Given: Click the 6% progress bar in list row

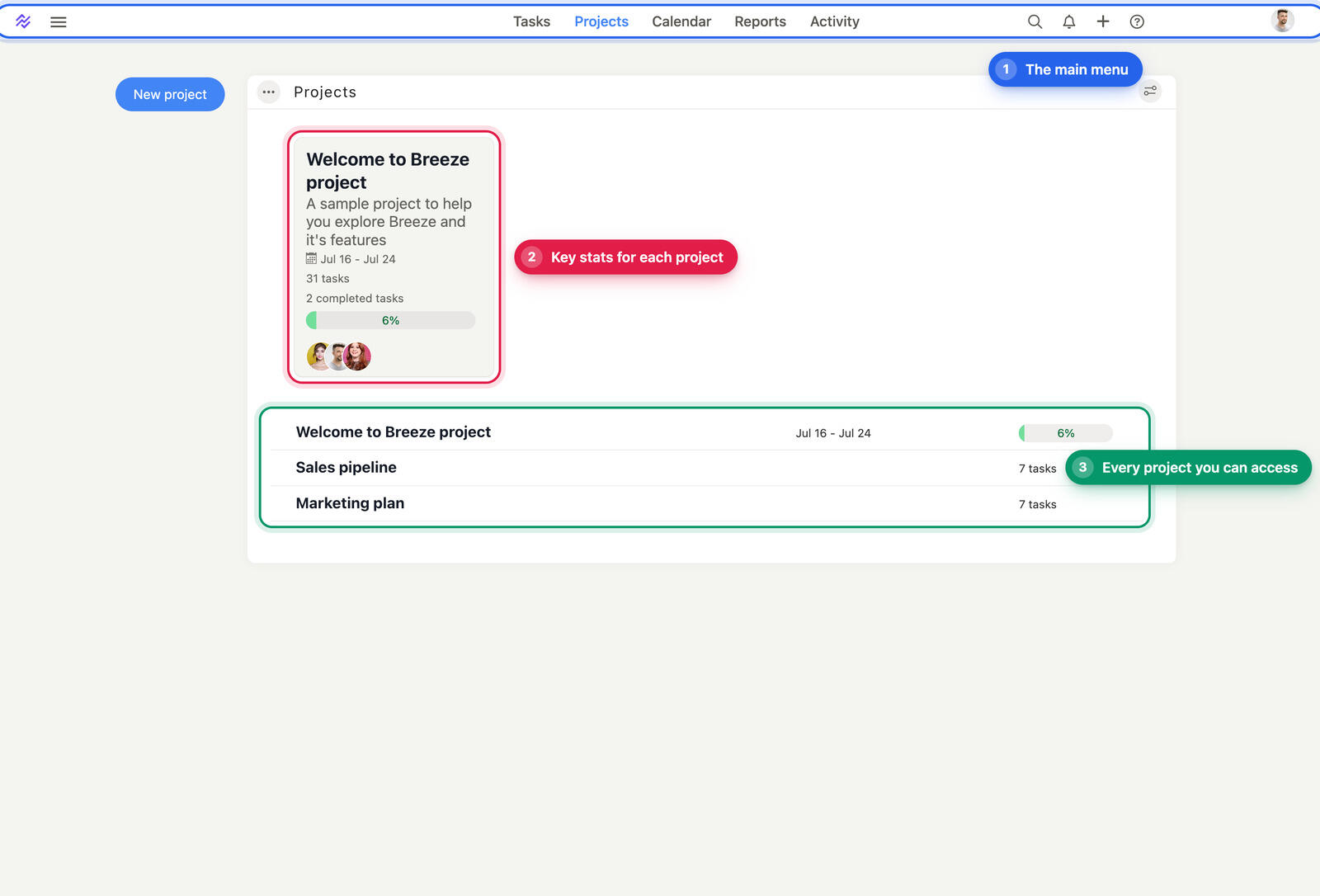Looking at the screenshot, I should [x=1066, y=433].
